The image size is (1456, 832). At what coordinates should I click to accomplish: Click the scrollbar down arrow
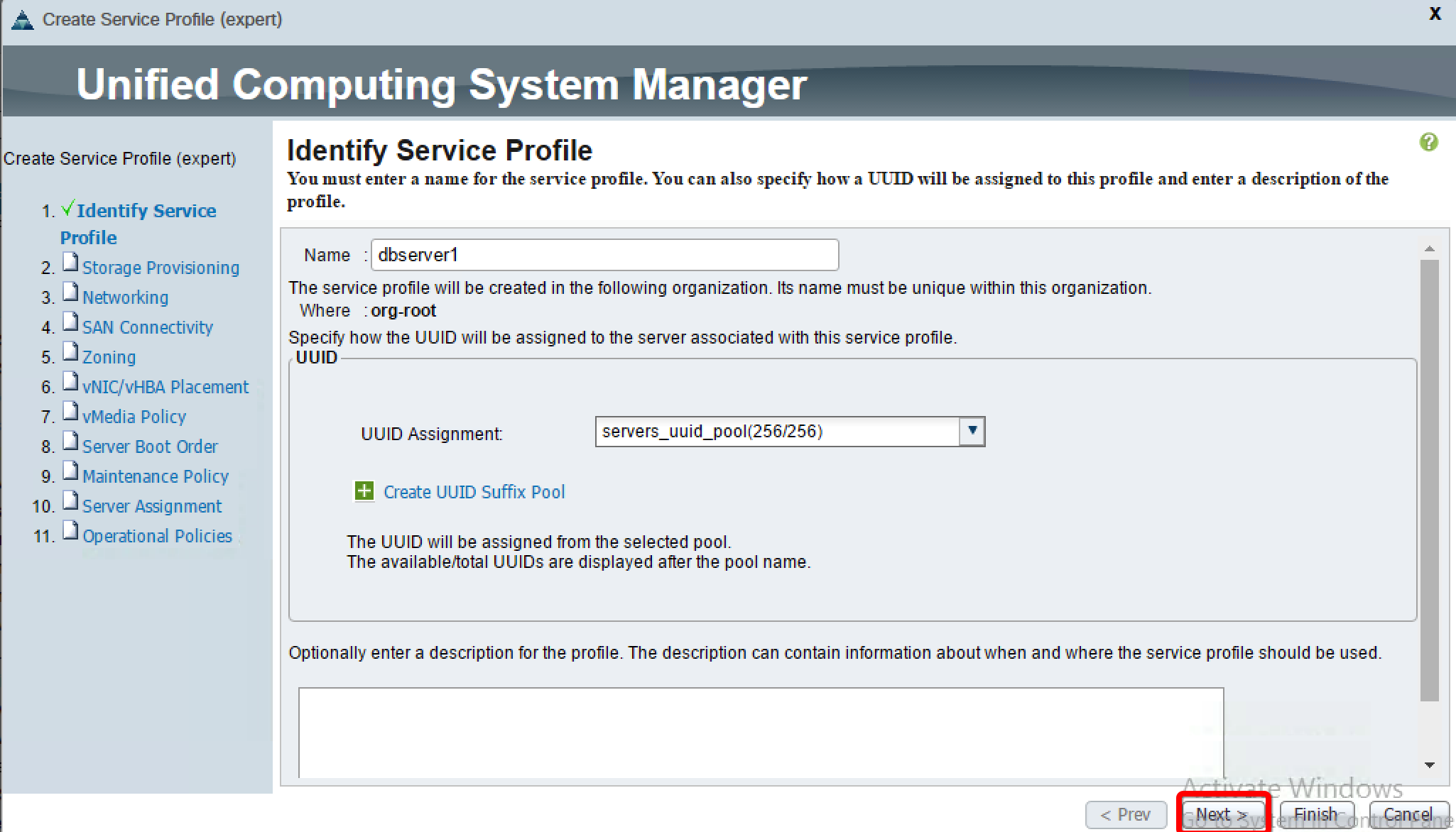pyautogui.click(x=1430, y=765)
